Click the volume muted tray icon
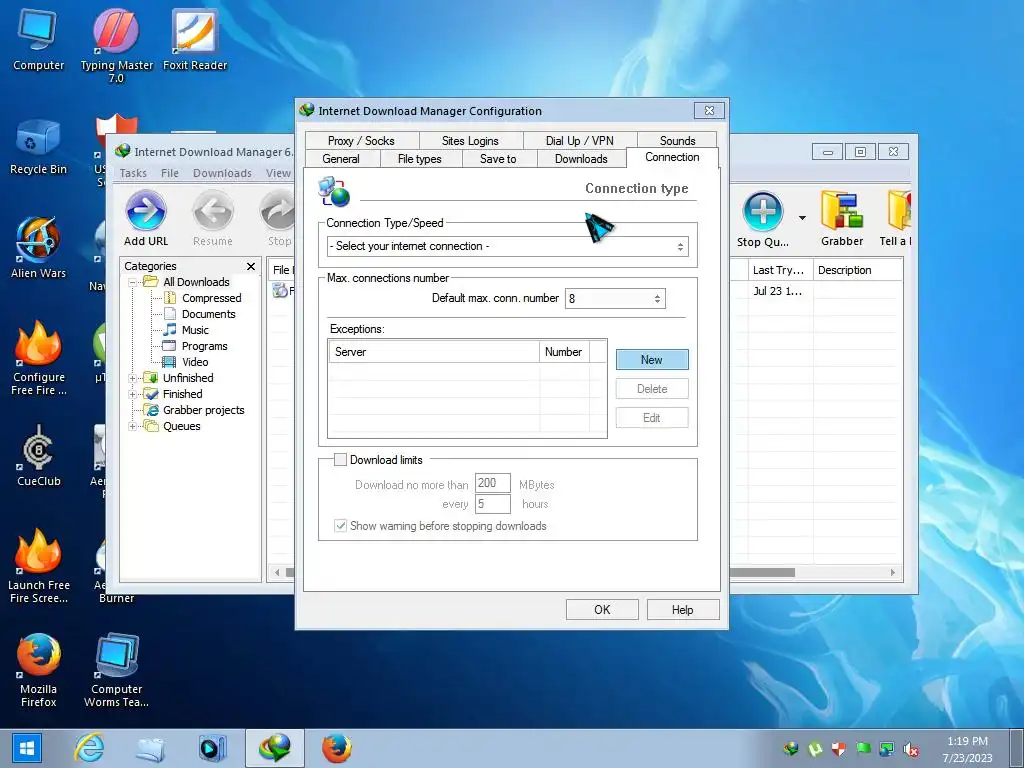 coord(911,749)
